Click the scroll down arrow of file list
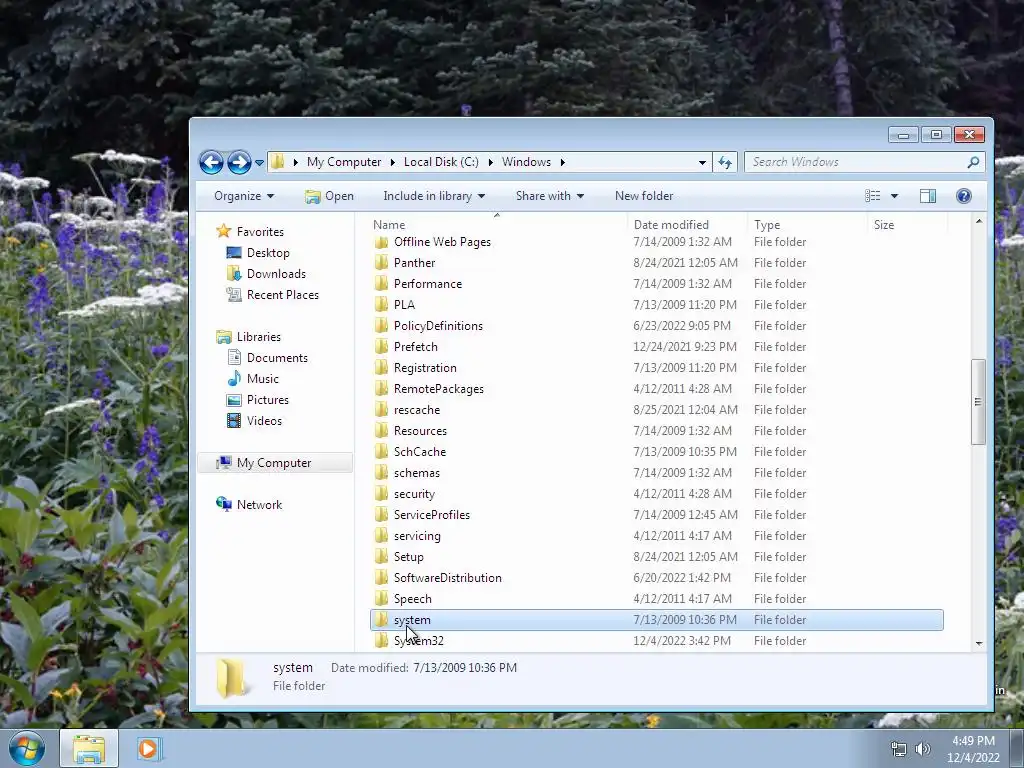 tap(978, 643)
